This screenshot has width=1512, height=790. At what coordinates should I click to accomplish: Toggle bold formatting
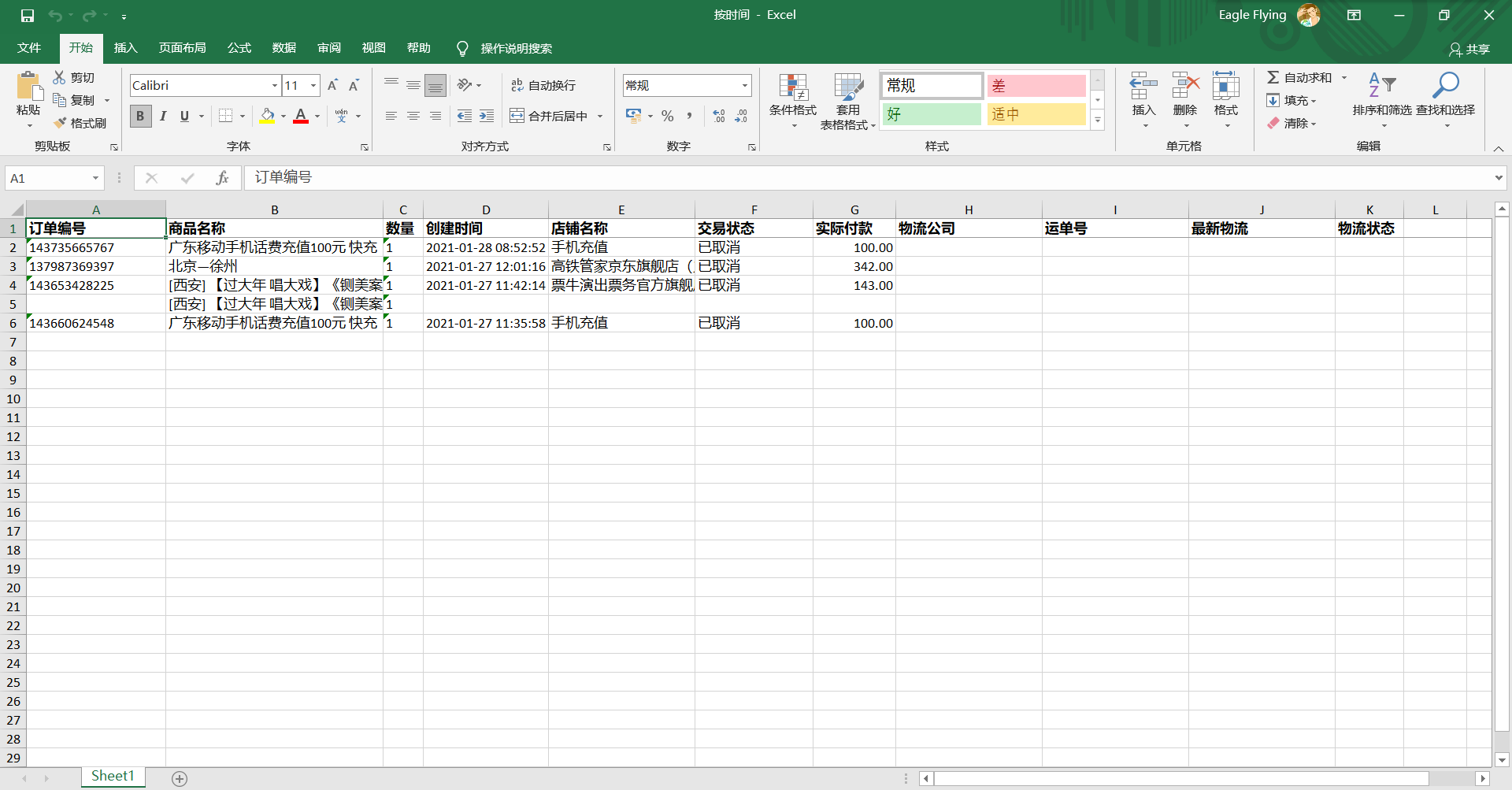tap(139, 116)
